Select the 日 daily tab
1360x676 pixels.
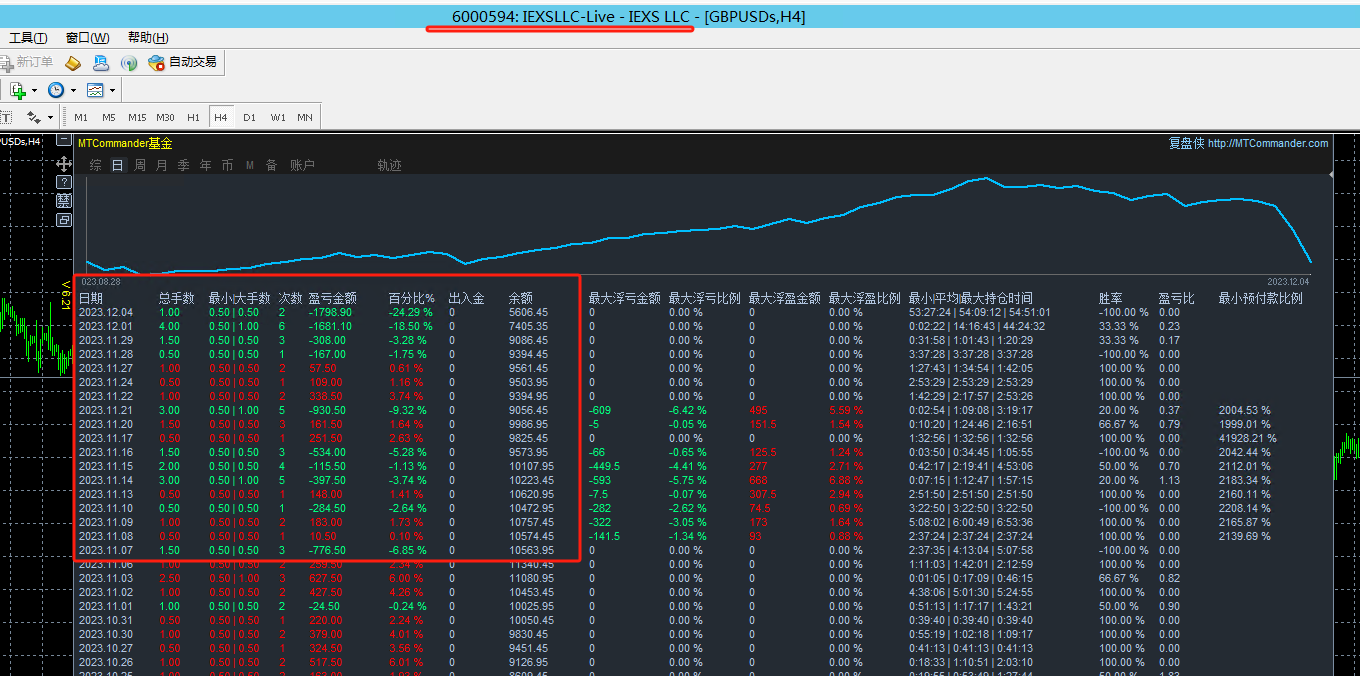pyautogui.click(x=117, y=165)
